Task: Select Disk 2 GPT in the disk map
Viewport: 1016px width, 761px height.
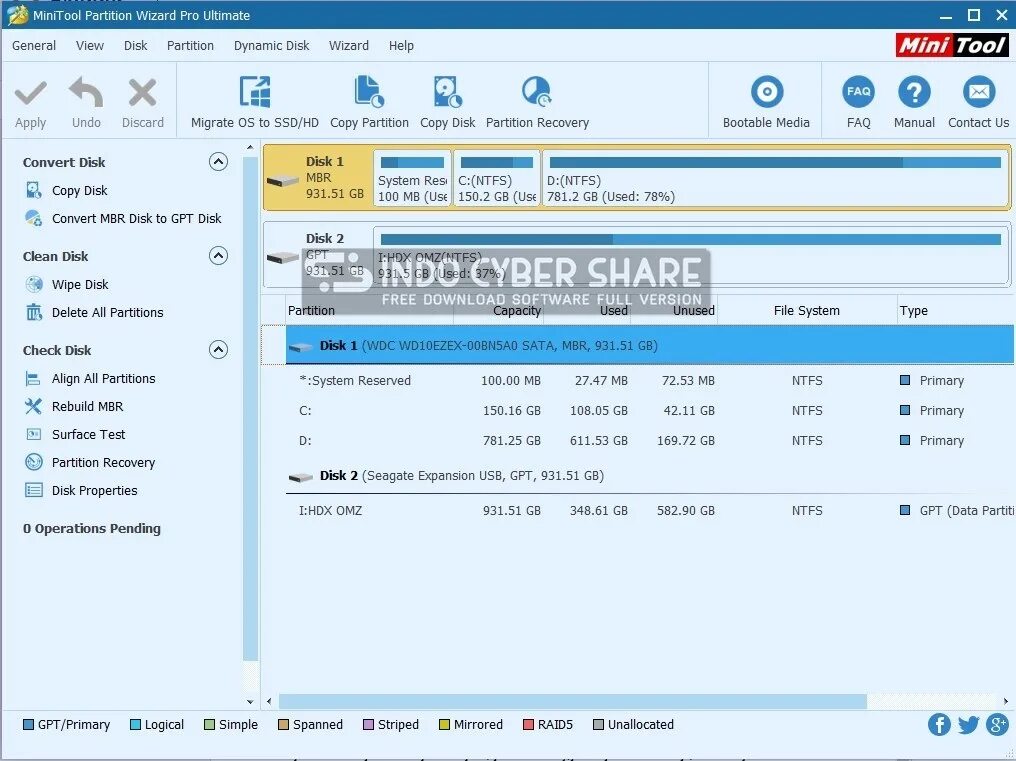Action: [x=318, y=254]
